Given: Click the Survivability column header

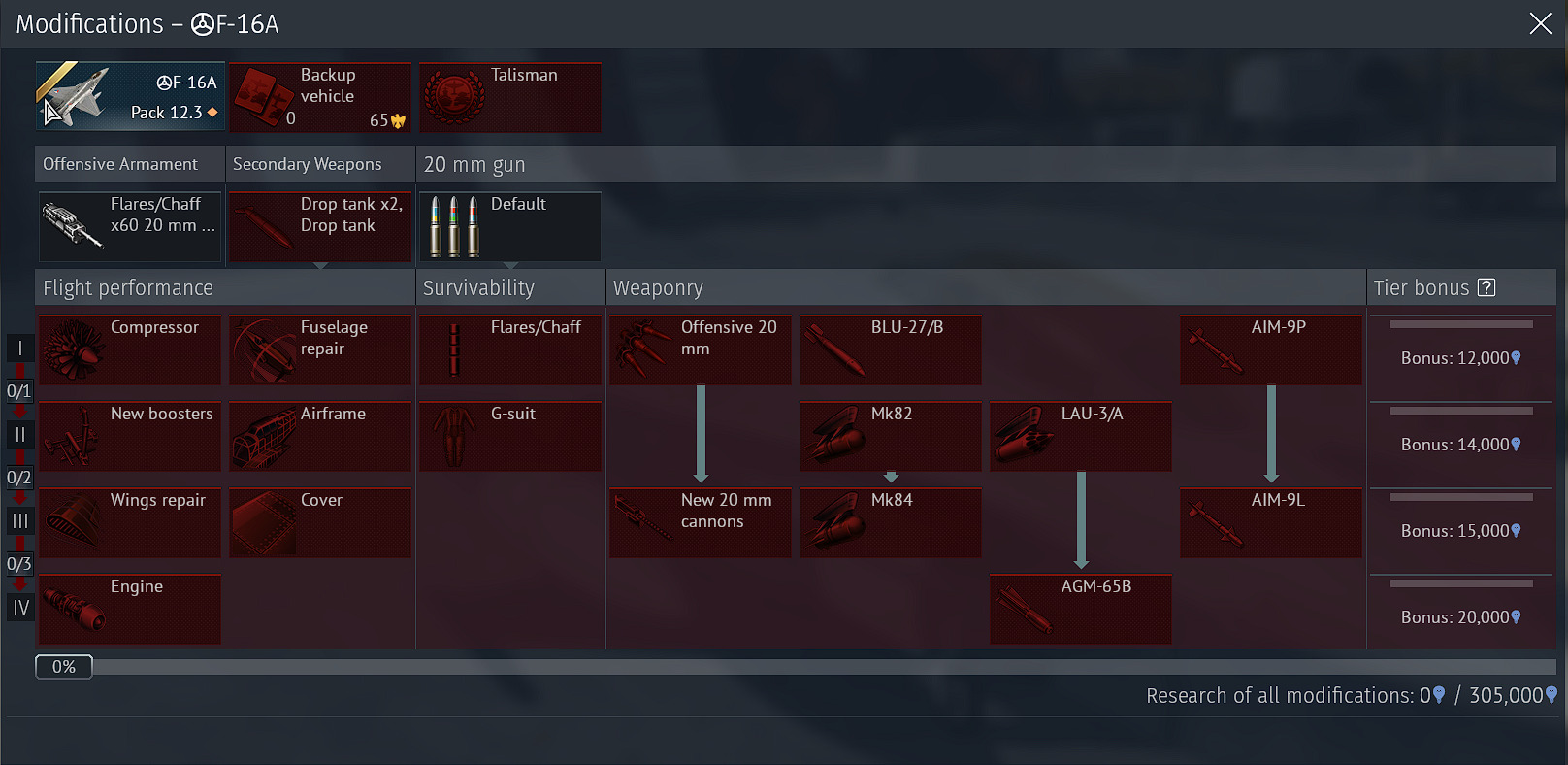Looking at the screenshot, I should 510,287.
